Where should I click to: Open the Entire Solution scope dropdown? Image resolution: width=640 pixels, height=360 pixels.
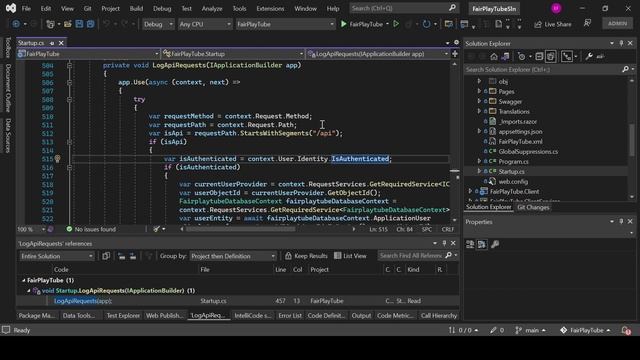coord(57,256)
